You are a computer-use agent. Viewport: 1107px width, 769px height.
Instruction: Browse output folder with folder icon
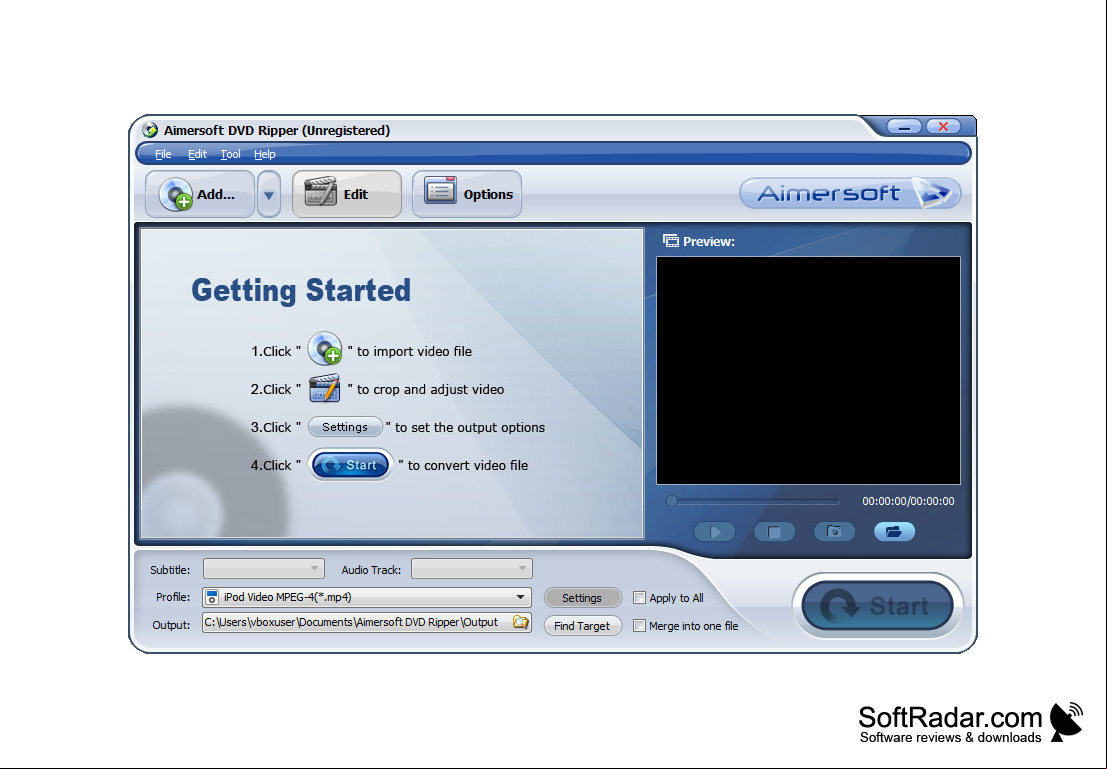521,622
